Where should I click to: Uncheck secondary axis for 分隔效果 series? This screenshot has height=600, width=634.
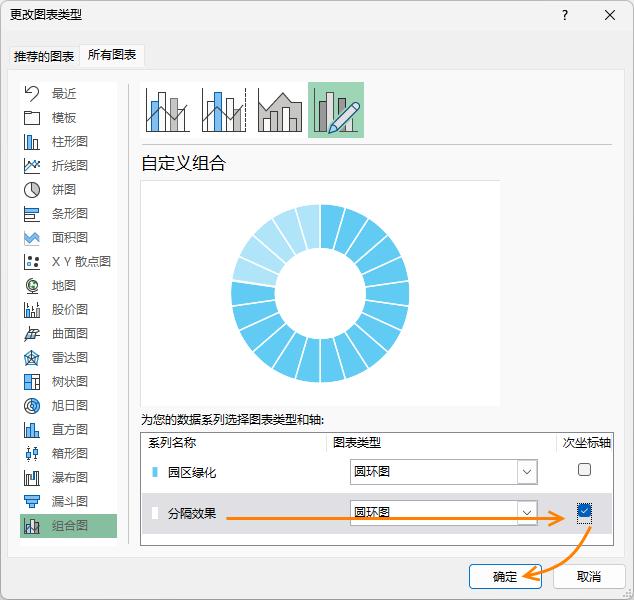pyautogui.click(x=585, y=512)
